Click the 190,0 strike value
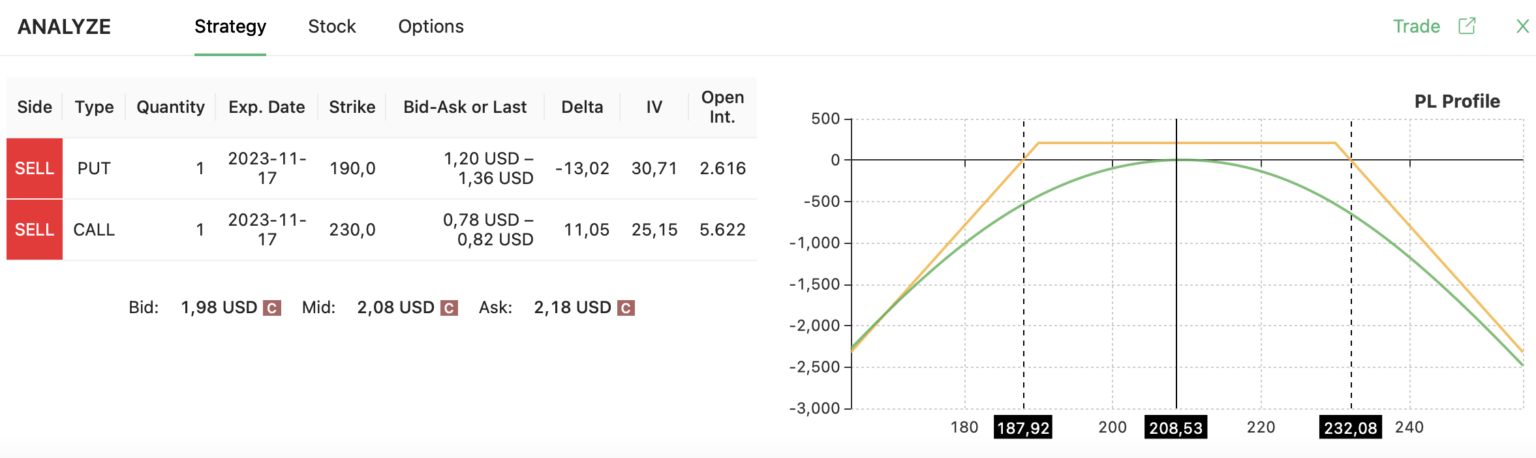 pyautogui.click(x=352, y=169)
